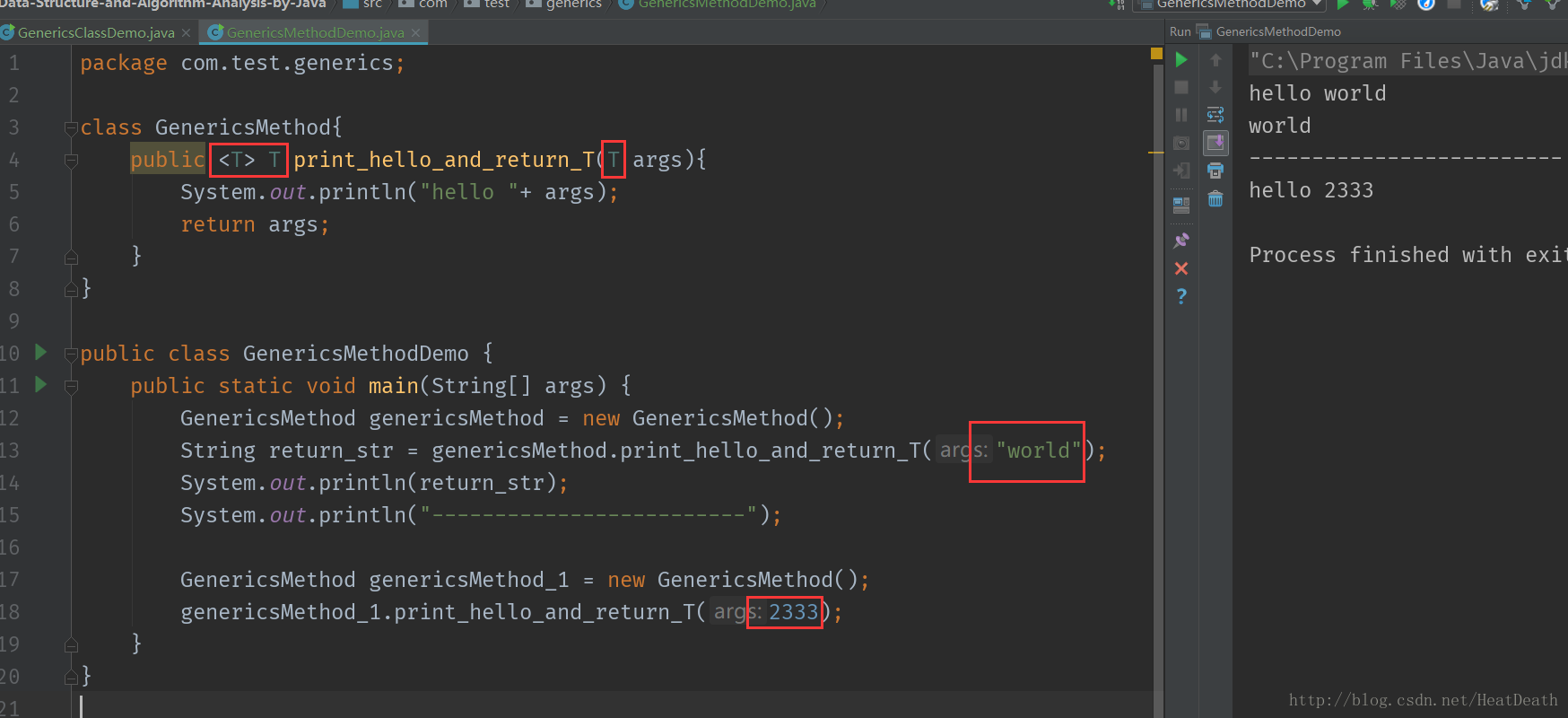Click 'Process finished with exit' console text

point(1408,255)
